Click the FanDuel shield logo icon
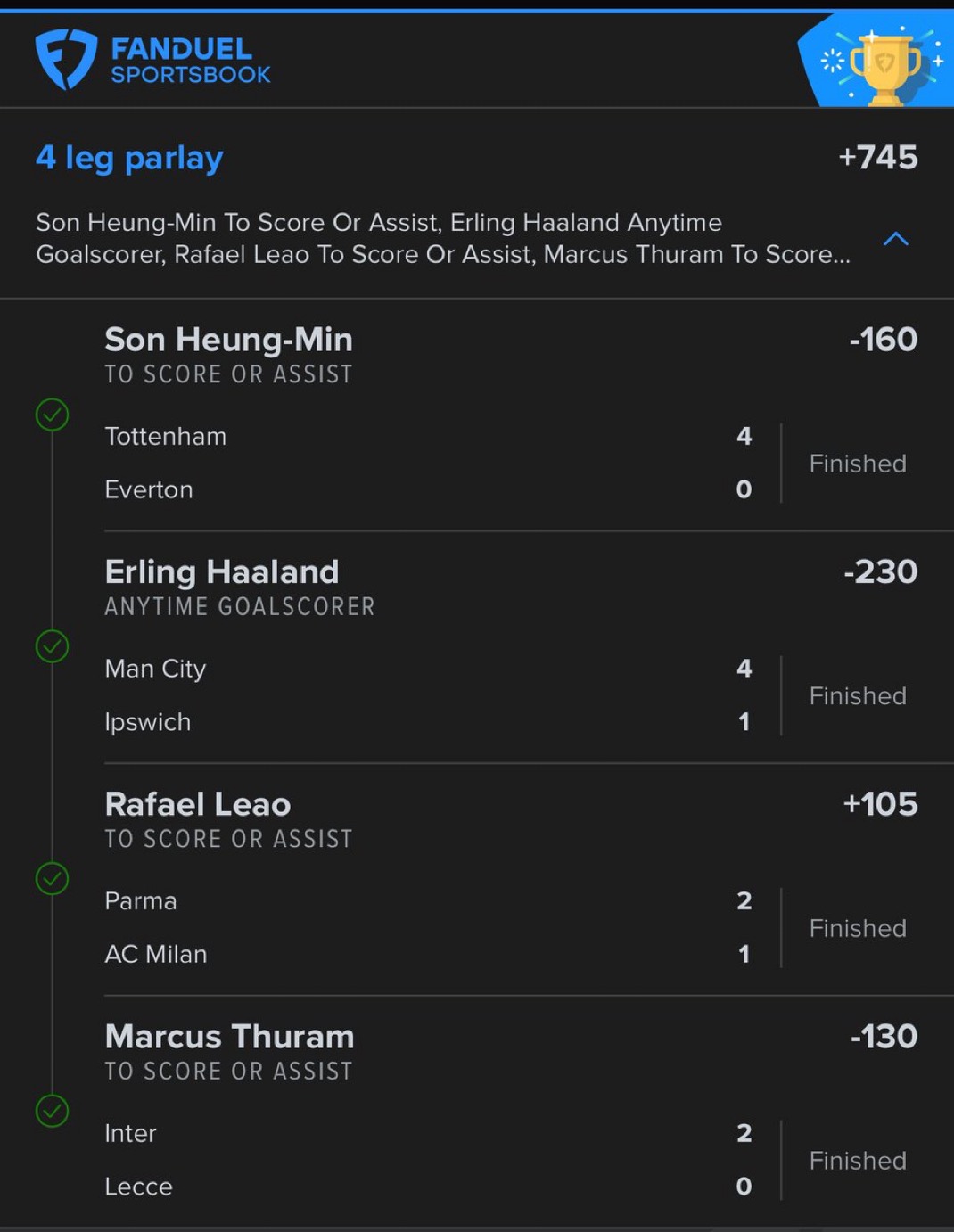954x1232 pixels. (x=65, y=59)
